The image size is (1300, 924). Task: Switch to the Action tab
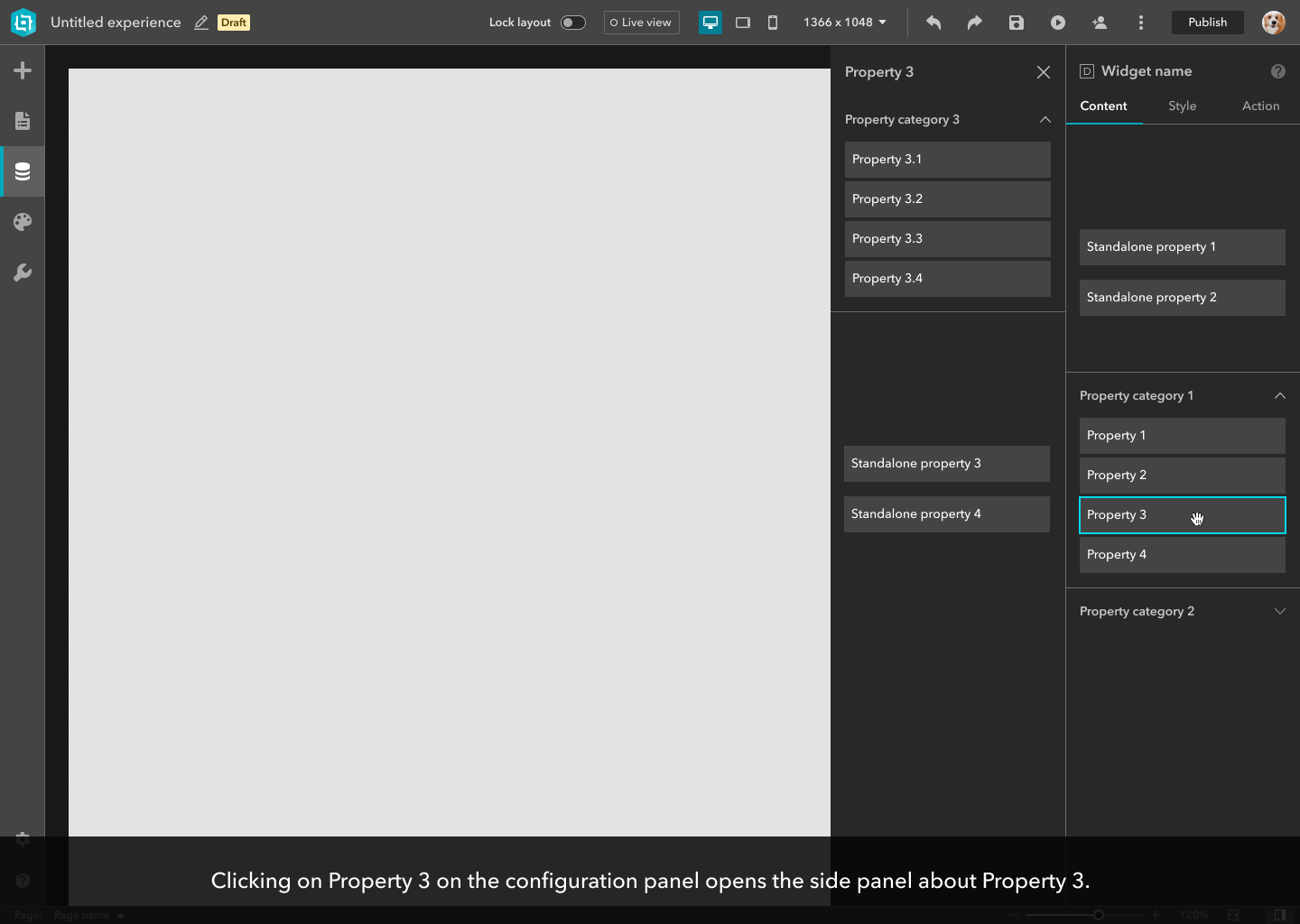coord(1260,106)
